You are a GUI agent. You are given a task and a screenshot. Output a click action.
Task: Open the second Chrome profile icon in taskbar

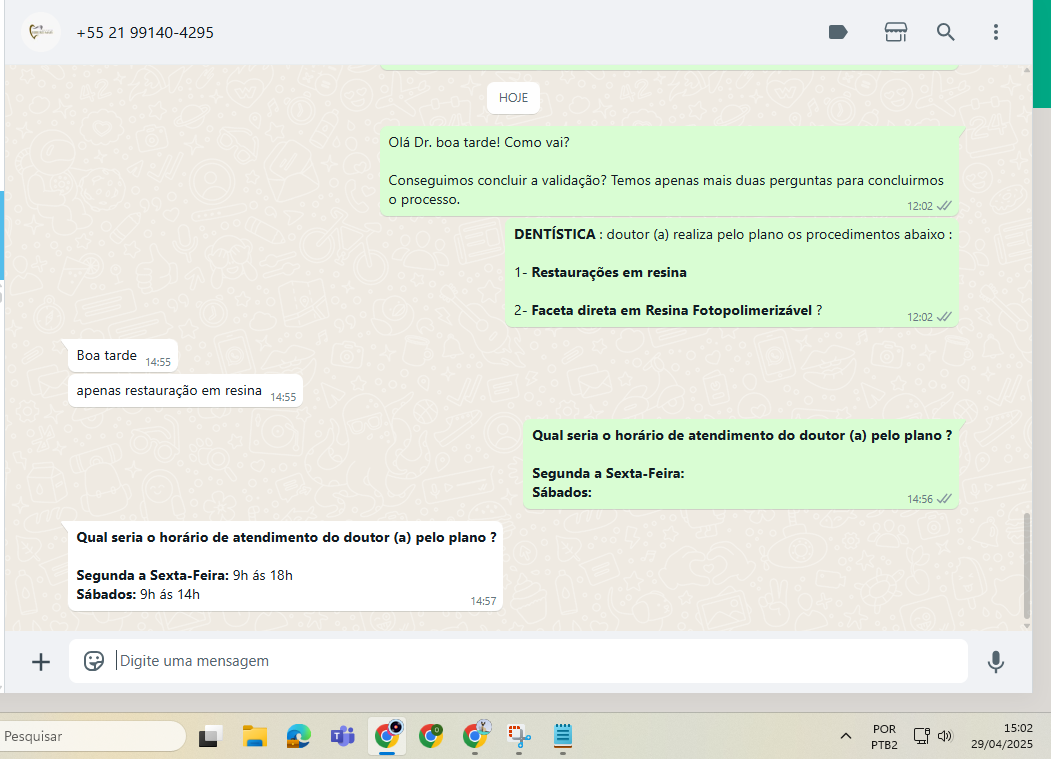pyautogui.click(x=431, y=736)
